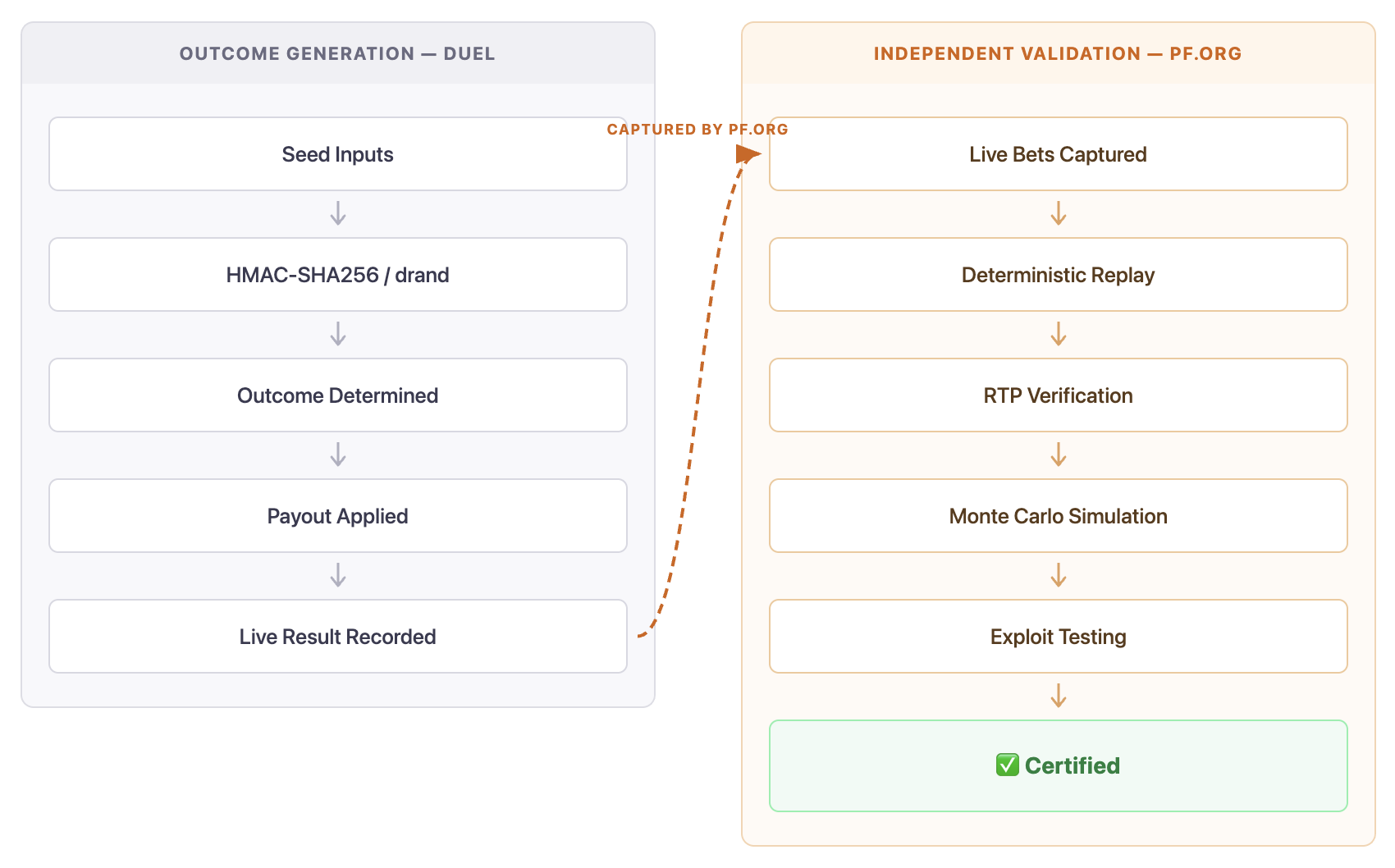Select the Payout Applied step
Image resolution: width=1395 pixels, height=868 pixels.
(x=337, y=516)
